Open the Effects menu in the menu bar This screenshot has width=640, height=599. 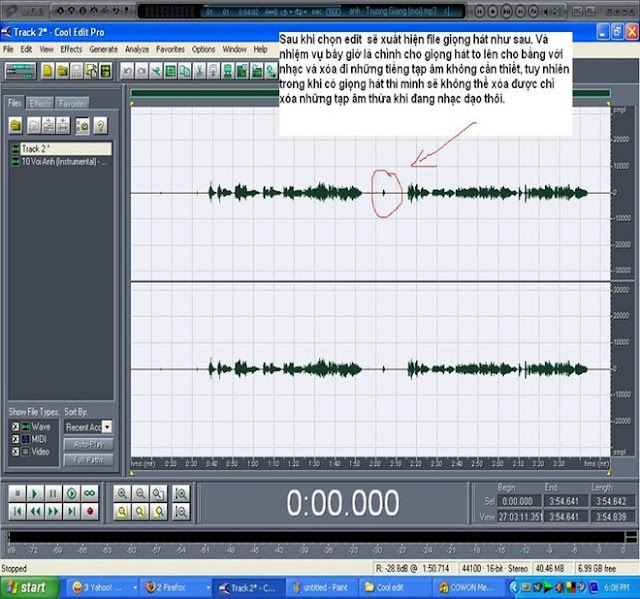(71, 49)
